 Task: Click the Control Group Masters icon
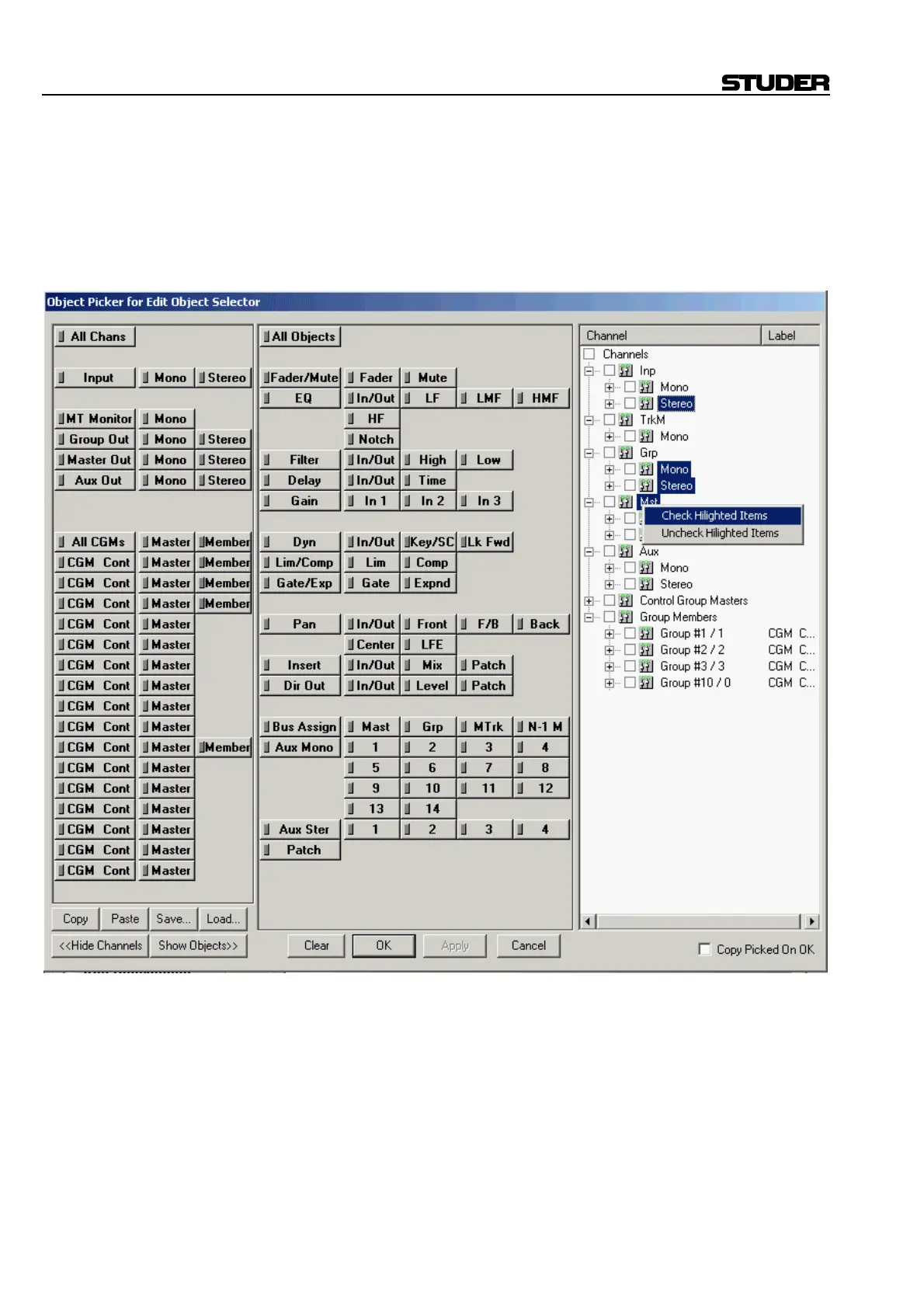tap(626, 600)
